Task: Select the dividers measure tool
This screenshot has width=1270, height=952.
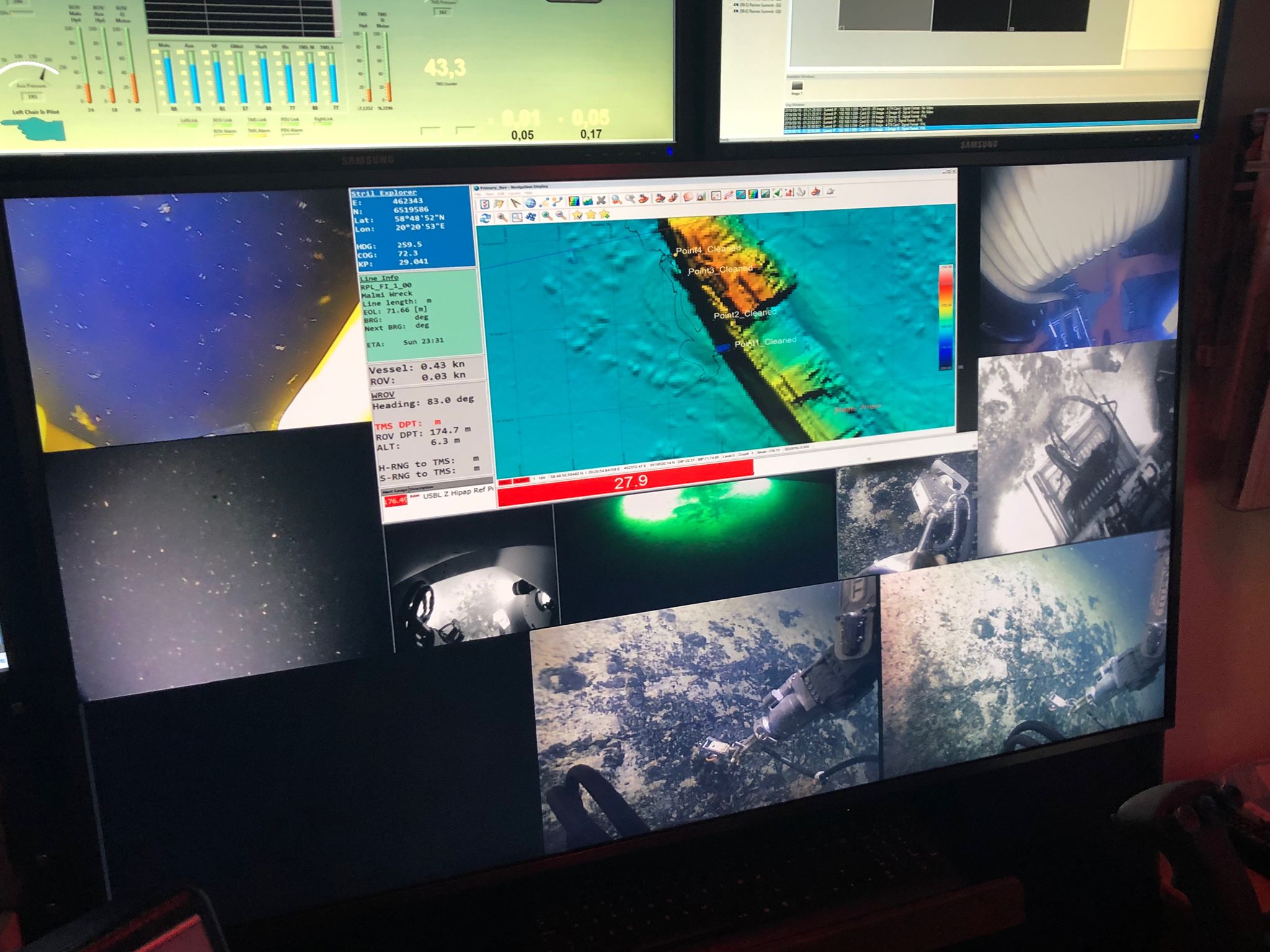Action: (515, 203)
